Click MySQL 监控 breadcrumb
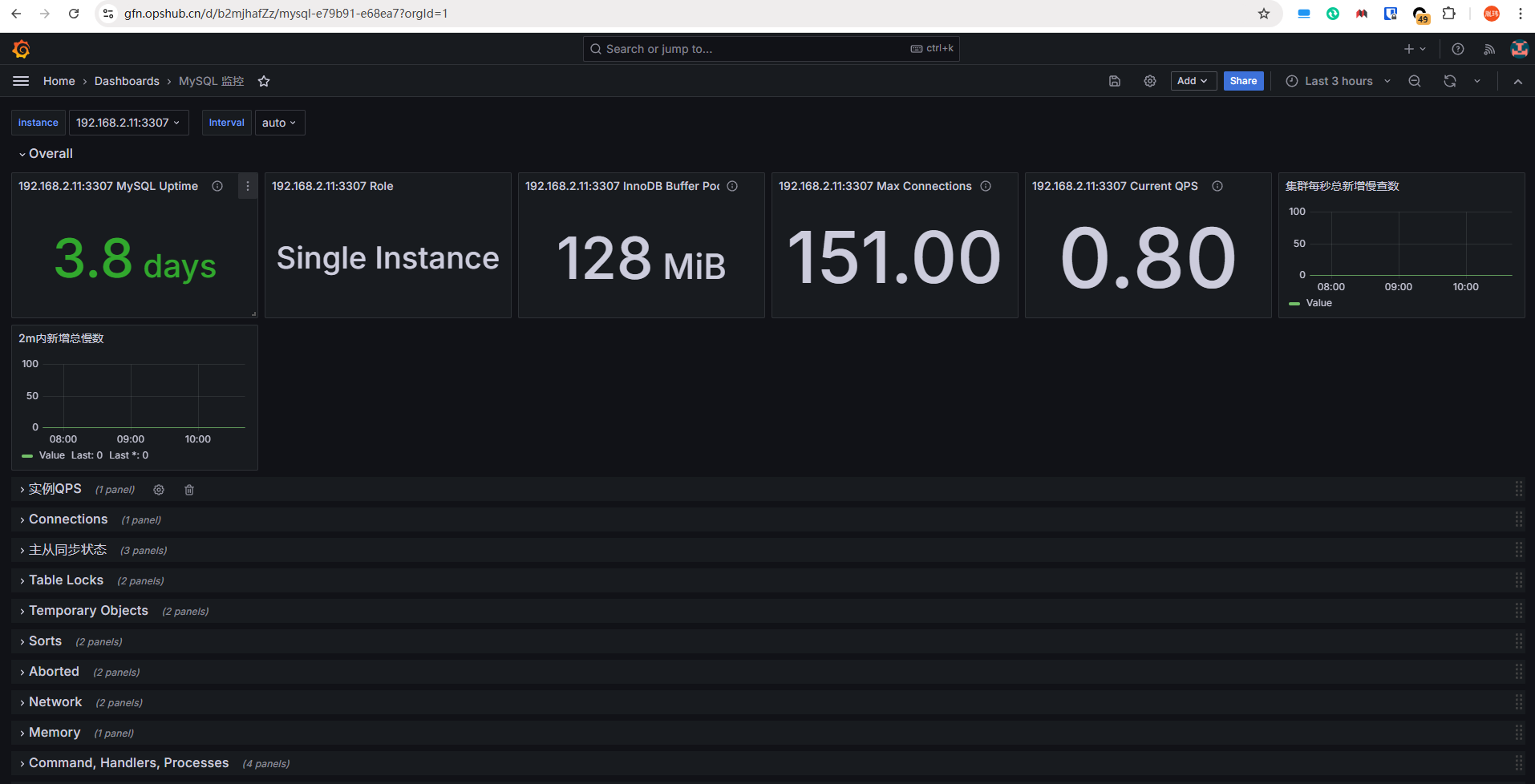This screenshot has width=1535, height=784. (x=211, y=81)
